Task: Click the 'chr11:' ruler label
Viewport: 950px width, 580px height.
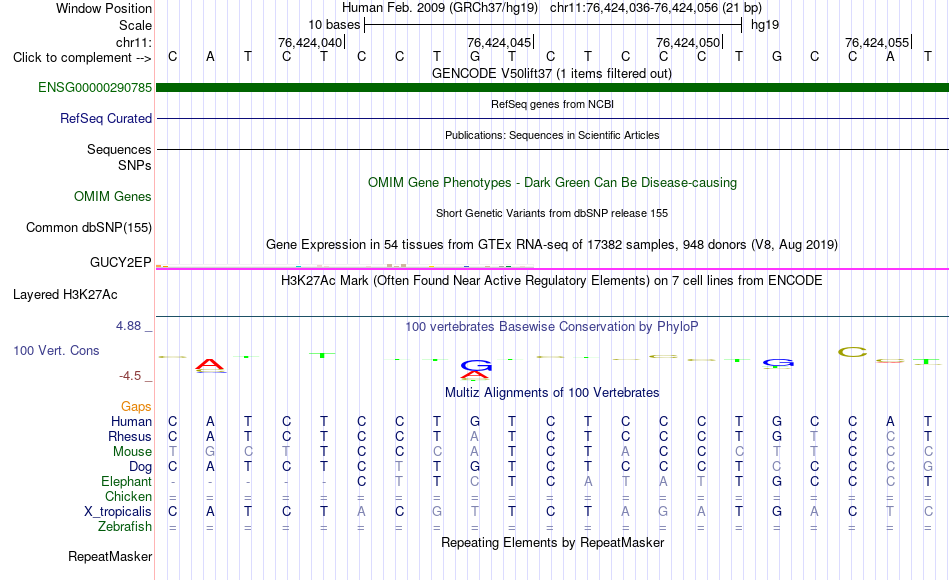Action: [x=133, y=42]
